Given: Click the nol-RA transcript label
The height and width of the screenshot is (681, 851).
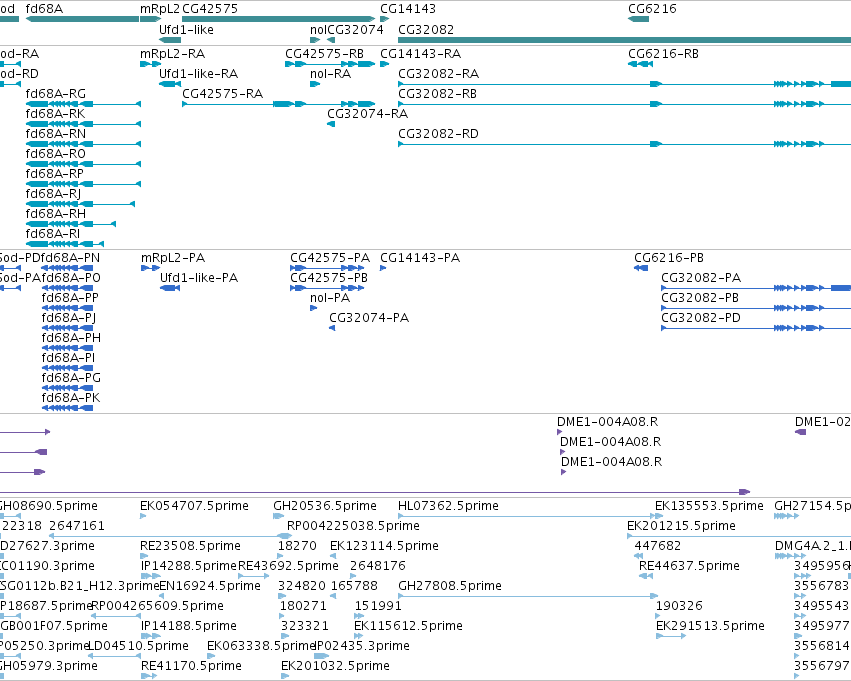Looking at the screenshot, I should pos(331,74).
